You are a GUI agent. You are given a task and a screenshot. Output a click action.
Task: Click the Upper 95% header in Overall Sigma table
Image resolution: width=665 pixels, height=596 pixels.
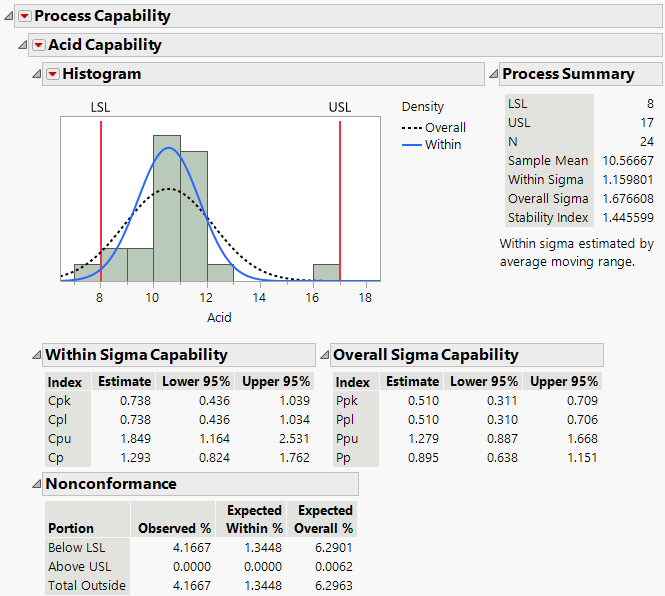coord(564,382)
